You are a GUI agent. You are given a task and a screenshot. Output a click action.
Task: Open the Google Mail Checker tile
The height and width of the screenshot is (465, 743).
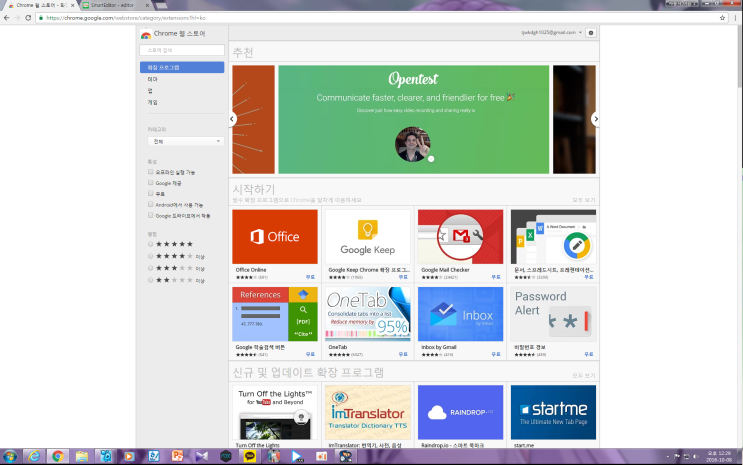coord(461,245)
